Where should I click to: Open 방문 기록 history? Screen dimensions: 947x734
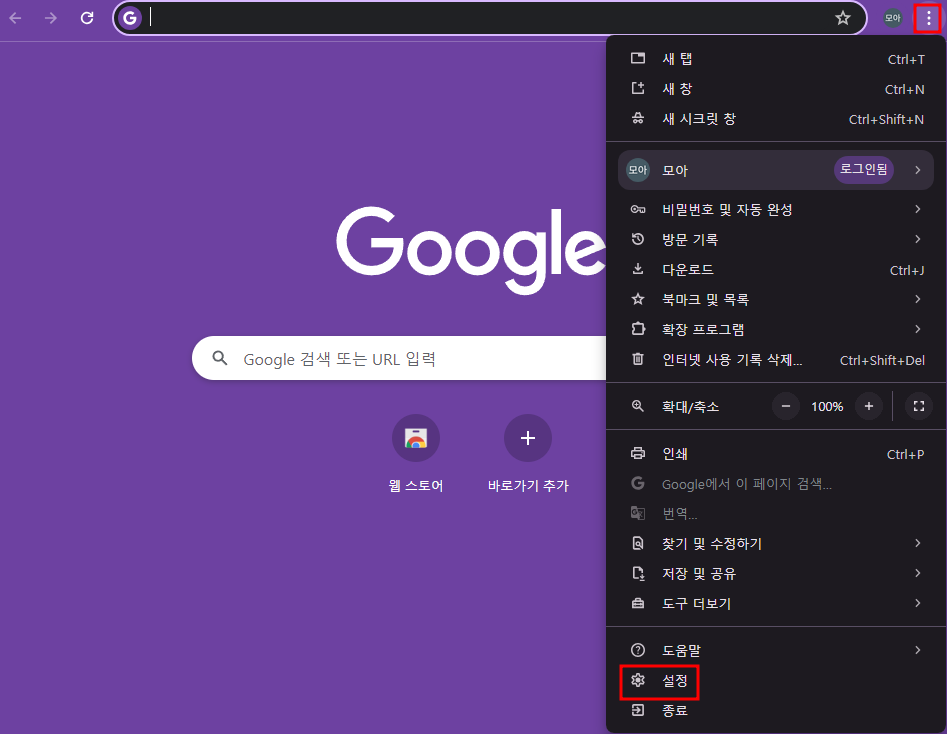coord(776,239)
